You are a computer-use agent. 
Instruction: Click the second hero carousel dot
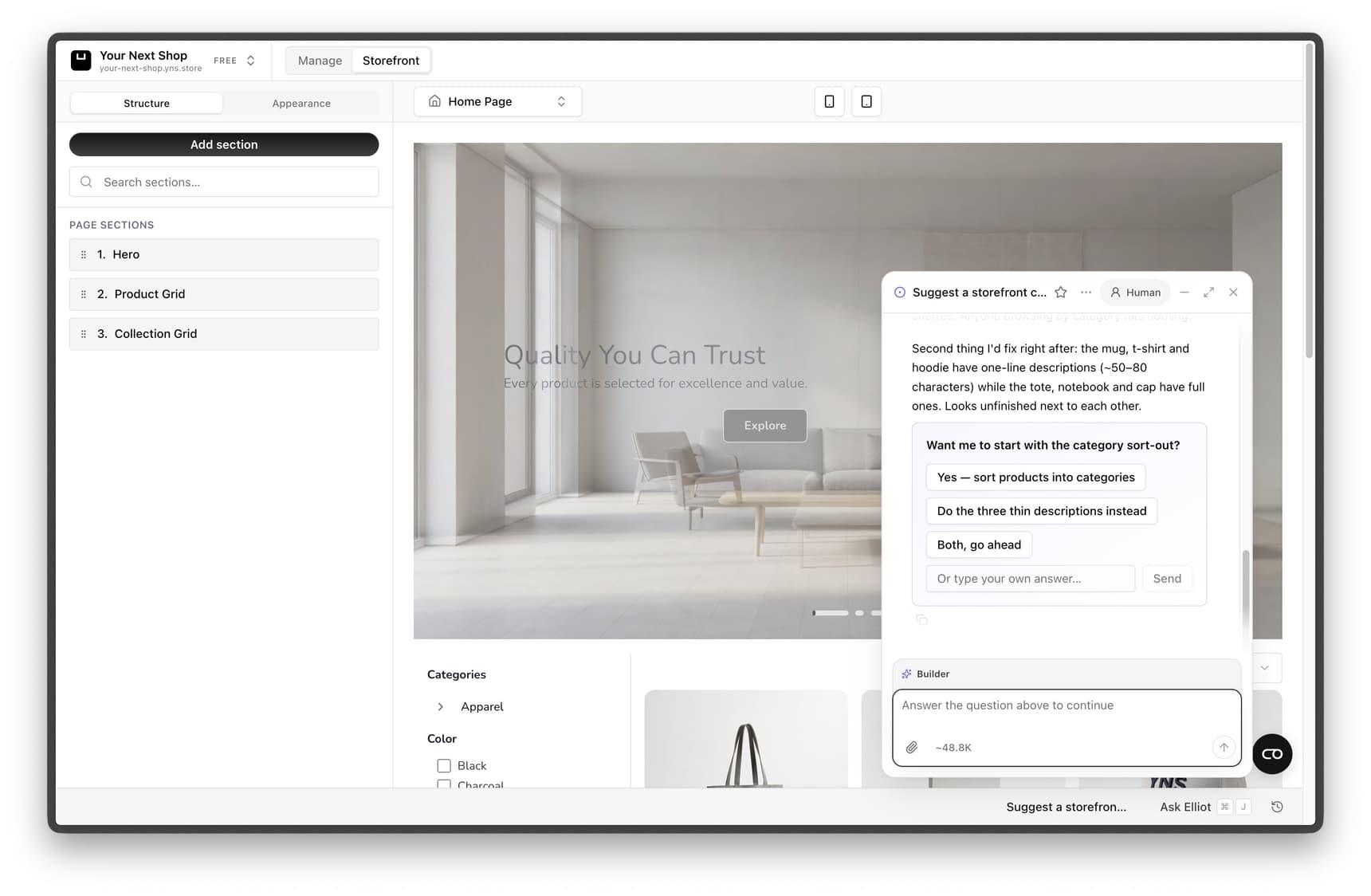coord(859,613)
